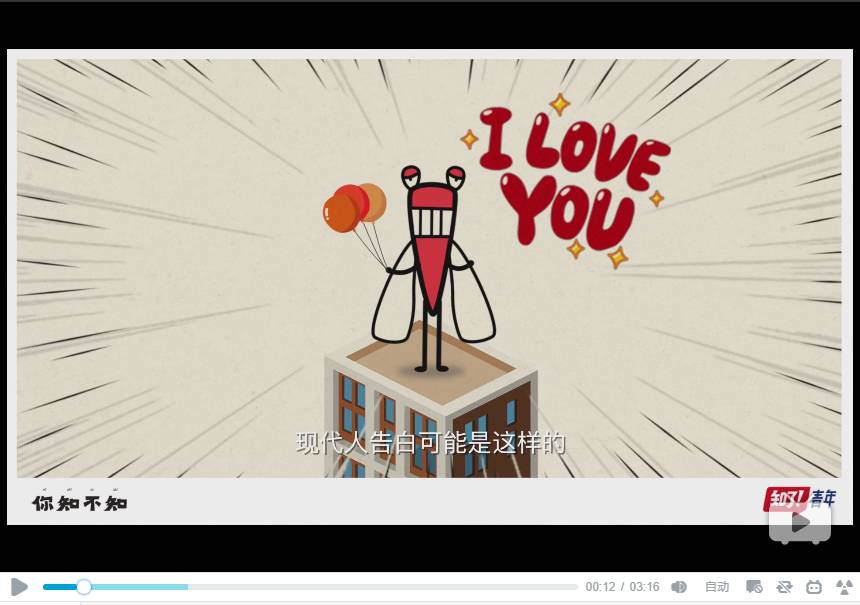Click the play button in the control bar
Image resolution: width=860 pixels, height=605 pixels.
19,587
